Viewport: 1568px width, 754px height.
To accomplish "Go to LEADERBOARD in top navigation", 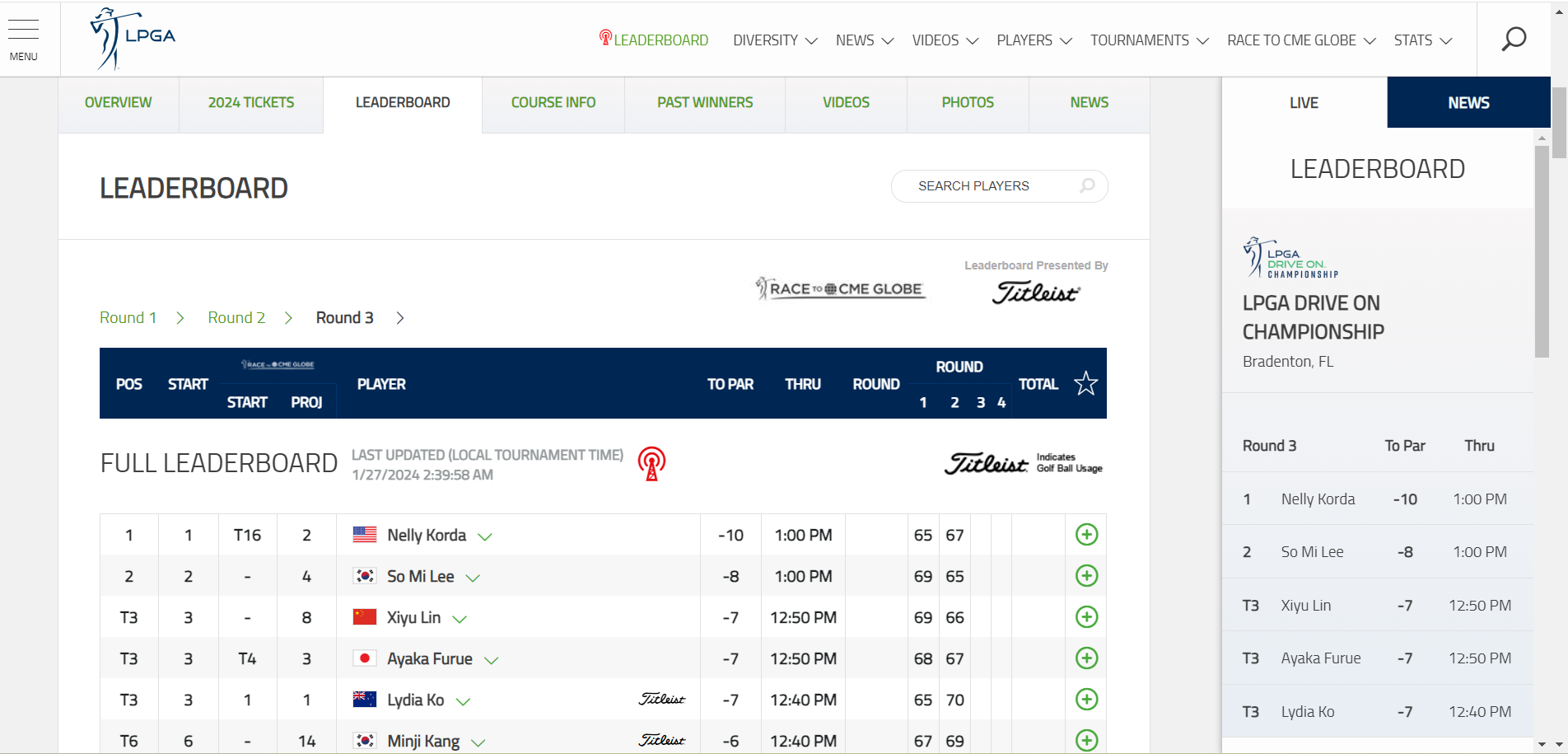I will click(654, 40).
